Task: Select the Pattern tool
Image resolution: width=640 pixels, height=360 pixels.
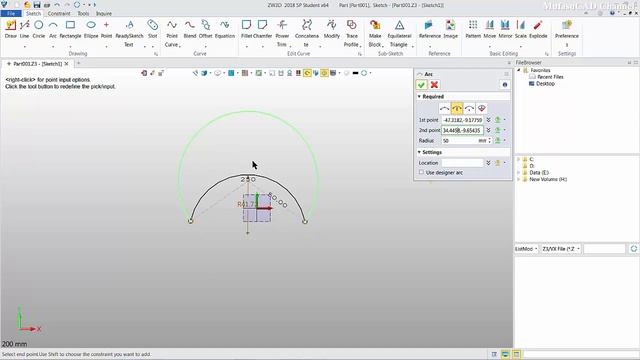Action: pos(473,29)
